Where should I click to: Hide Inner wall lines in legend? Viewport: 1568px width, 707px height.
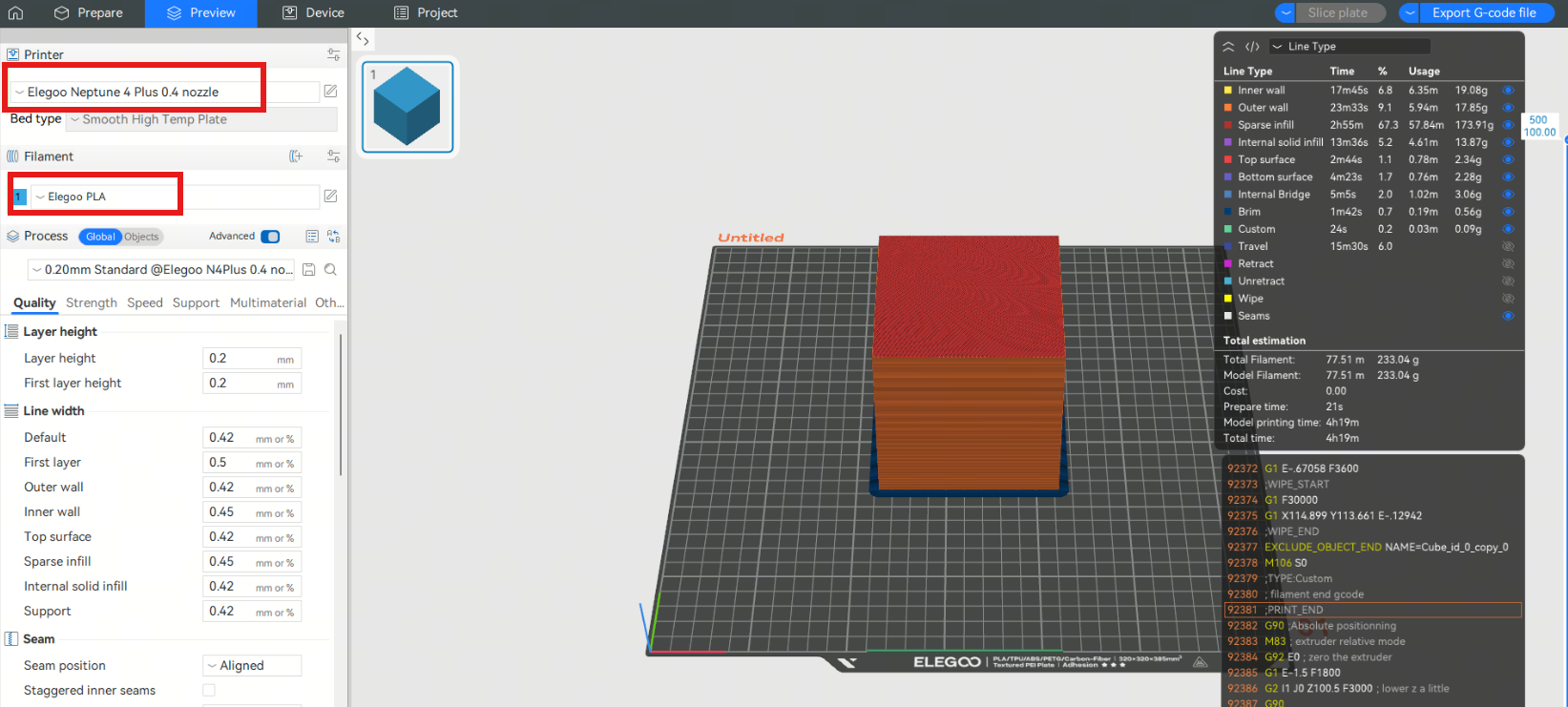pos(1508,91)
